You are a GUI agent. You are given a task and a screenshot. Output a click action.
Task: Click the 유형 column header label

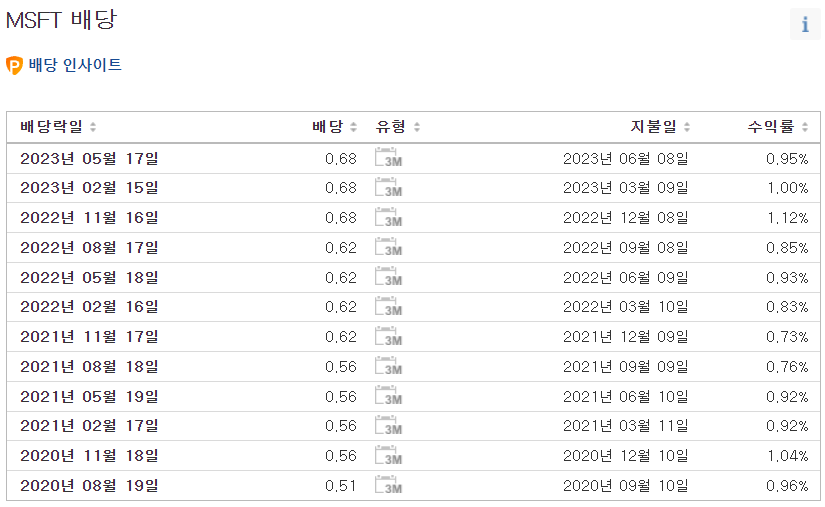(390, 127)
